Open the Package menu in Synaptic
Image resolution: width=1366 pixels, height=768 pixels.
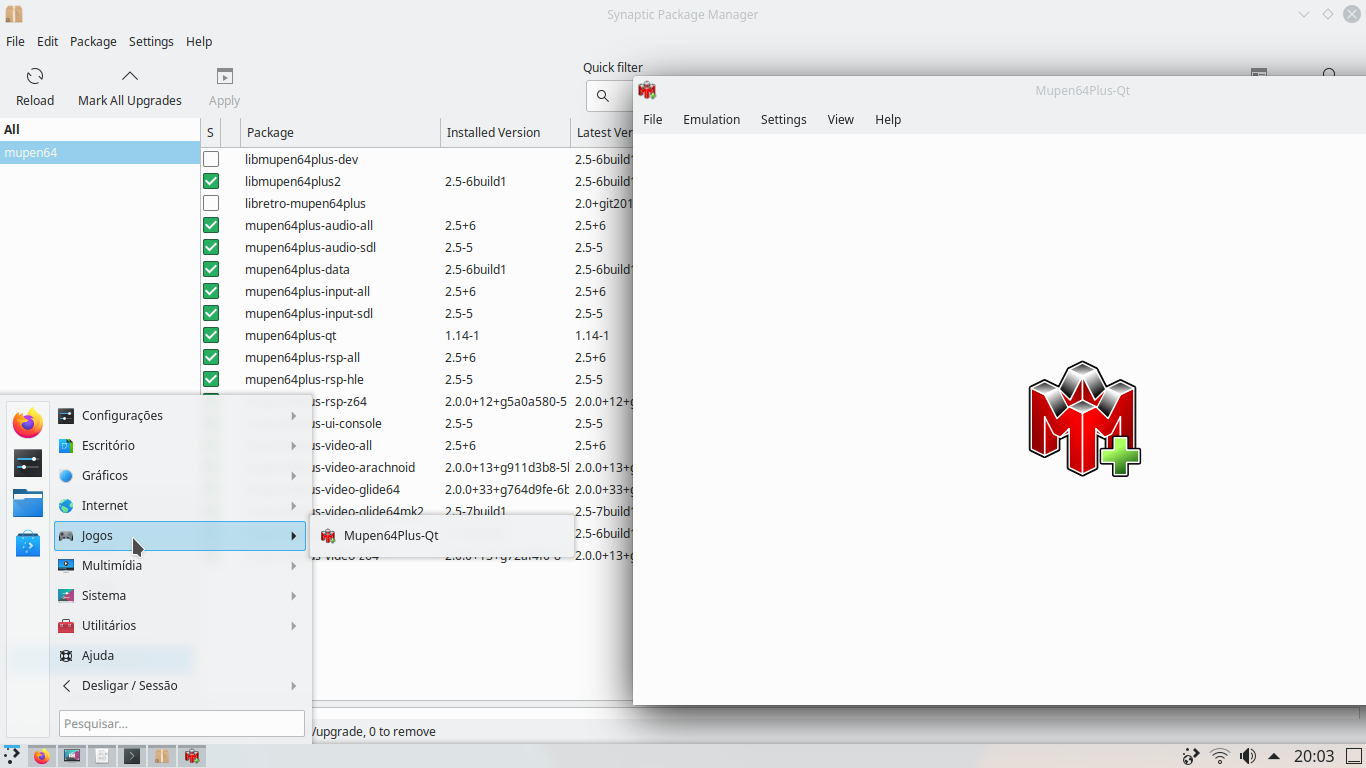point(93,41)
